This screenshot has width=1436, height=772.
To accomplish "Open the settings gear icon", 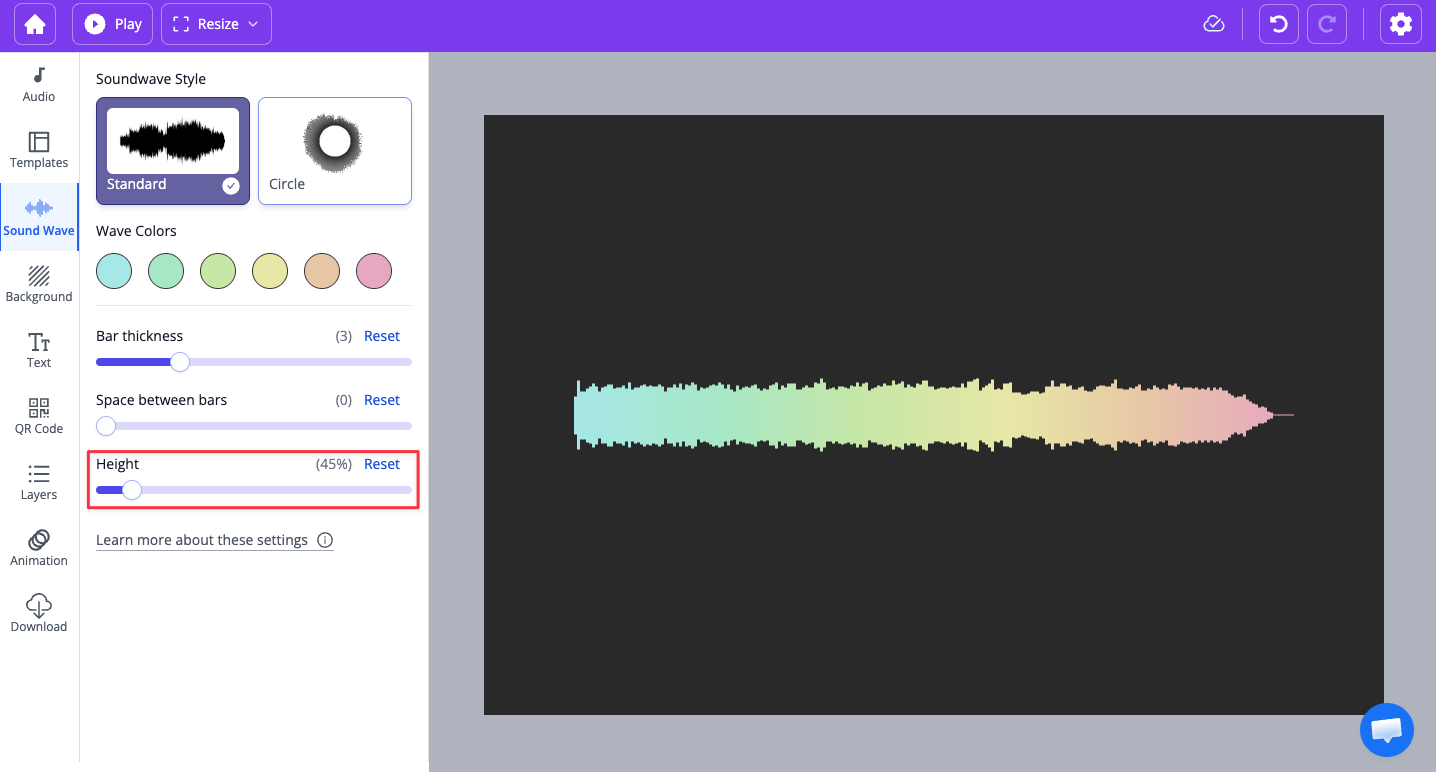I will 1401,24.
